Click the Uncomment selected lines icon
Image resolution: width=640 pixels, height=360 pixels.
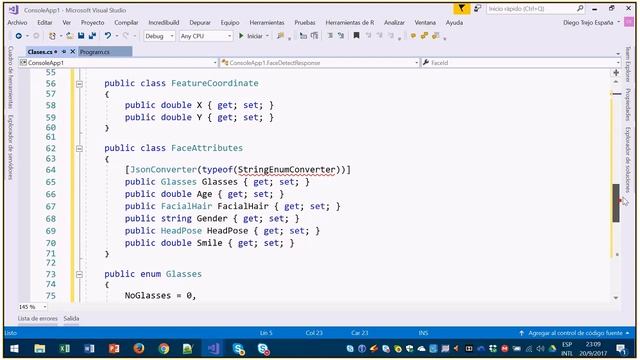[341, 36]
